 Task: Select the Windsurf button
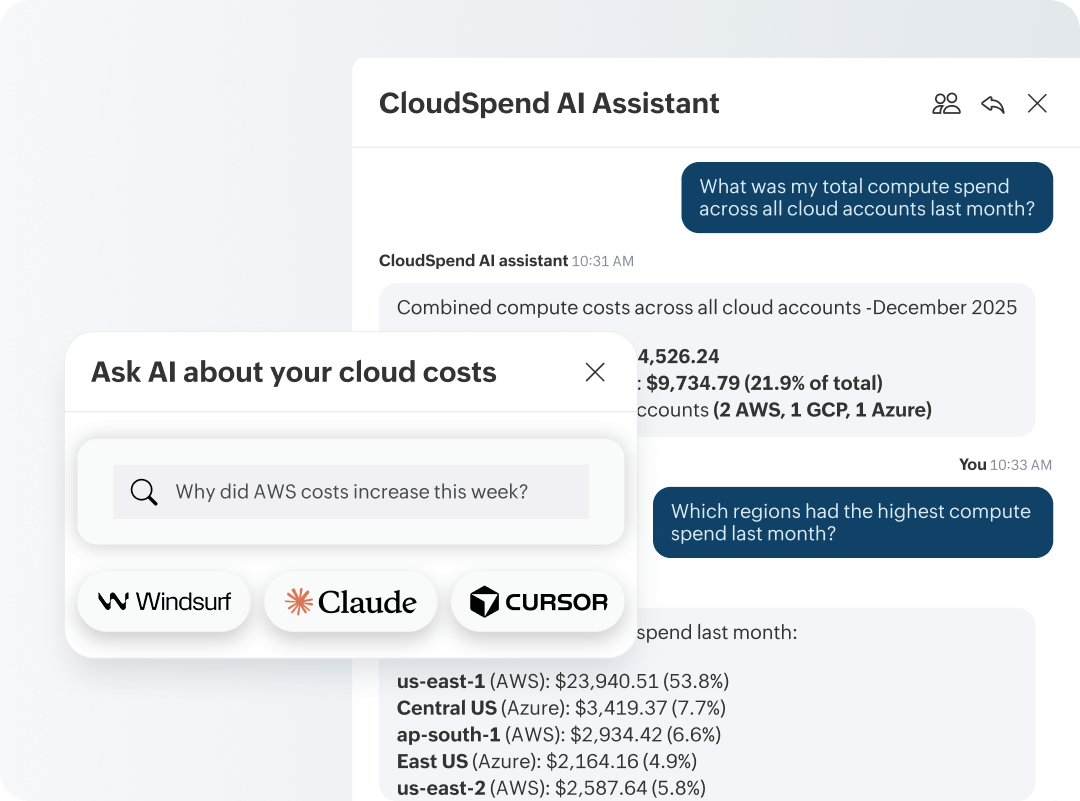coord(164,601)
